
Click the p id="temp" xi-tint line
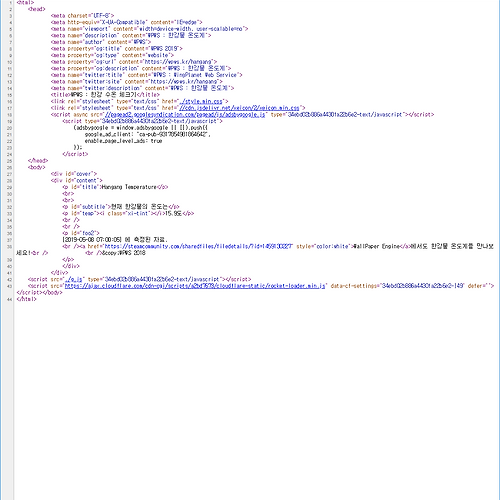pos(128,213)
